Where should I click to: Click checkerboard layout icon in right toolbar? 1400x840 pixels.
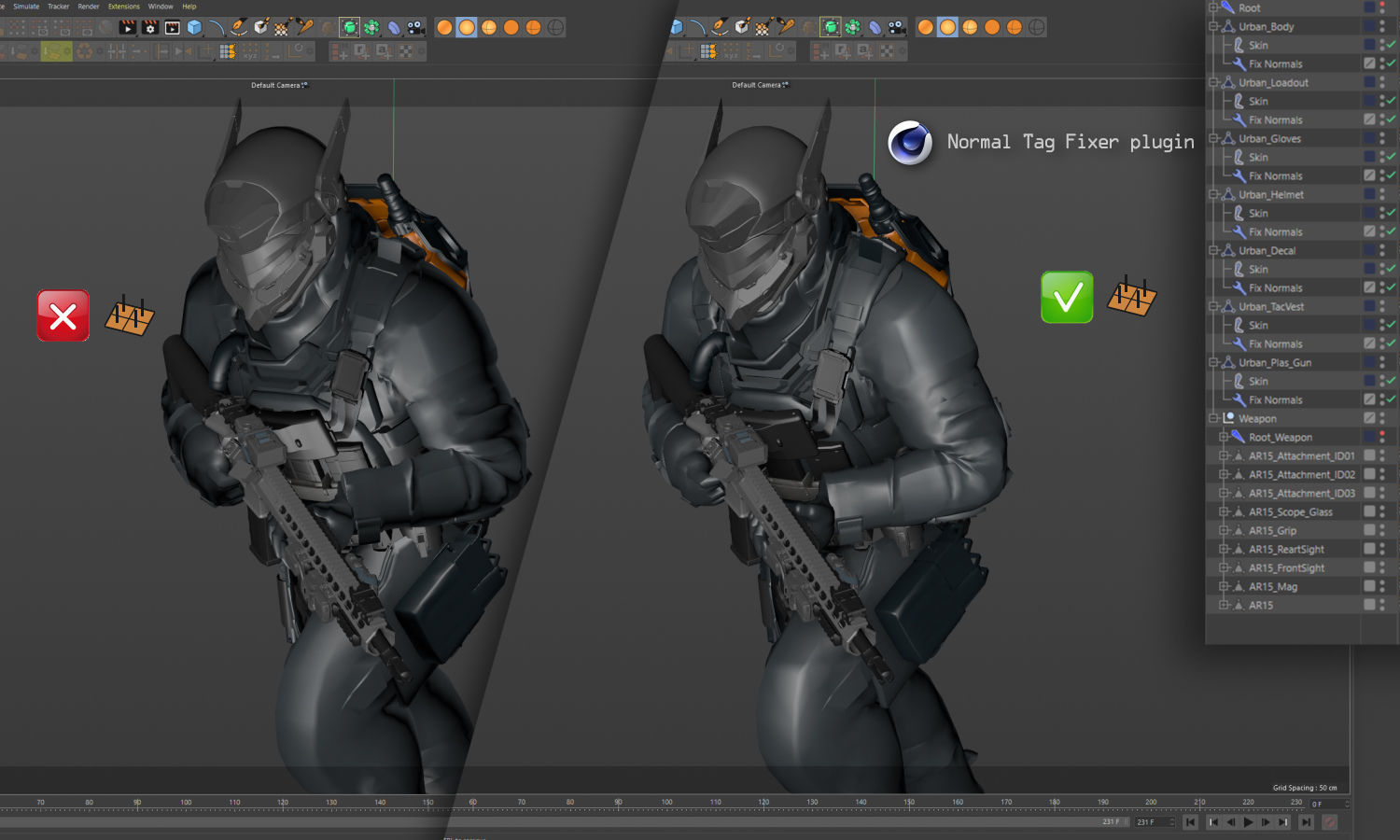click(x=887, y=50)
